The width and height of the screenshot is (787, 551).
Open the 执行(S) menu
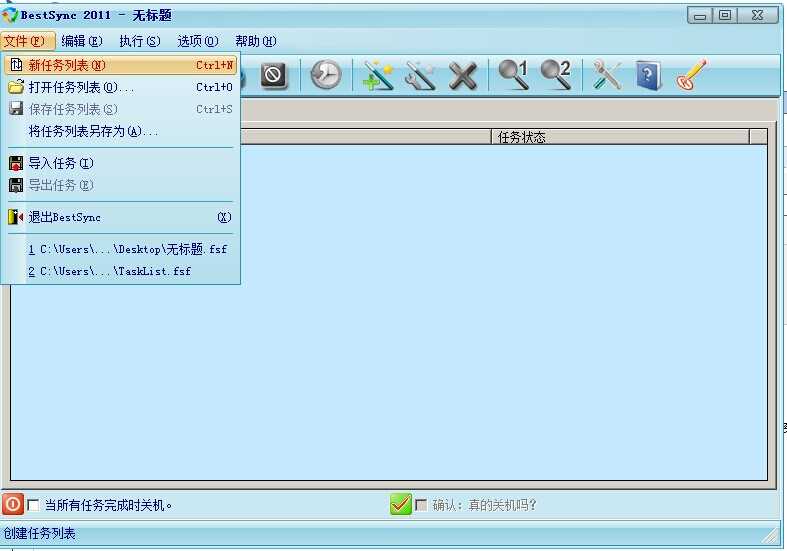pyautogui.click(x=140, y=41)
